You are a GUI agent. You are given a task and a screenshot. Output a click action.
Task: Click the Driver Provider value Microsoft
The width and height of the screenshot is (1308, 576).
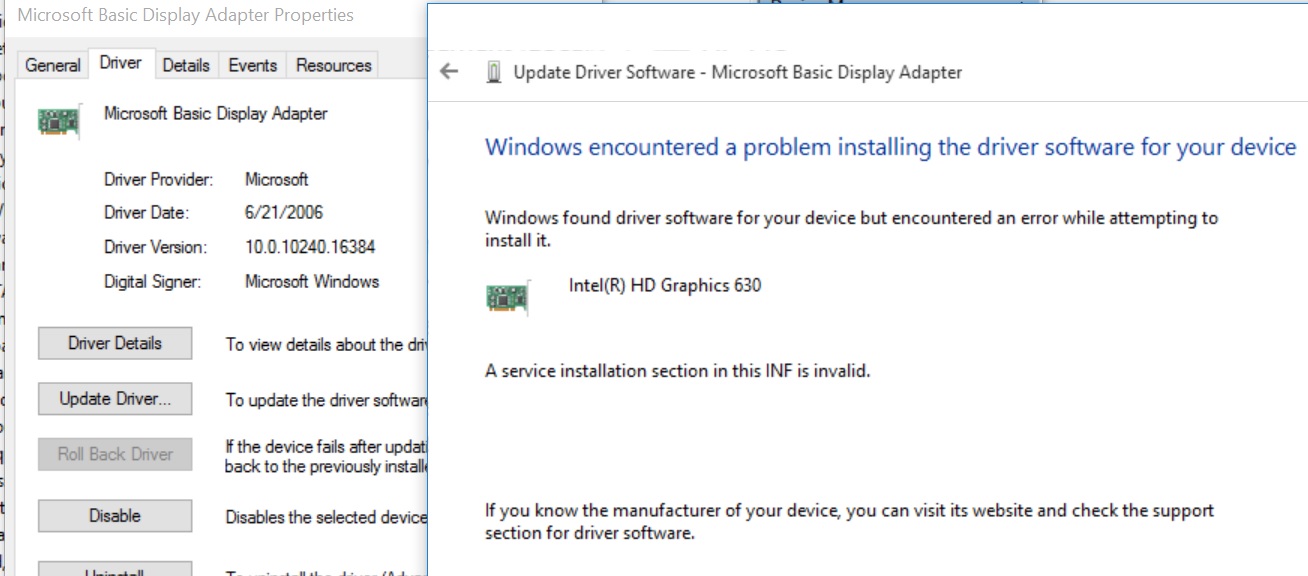[x=277, y=180]
